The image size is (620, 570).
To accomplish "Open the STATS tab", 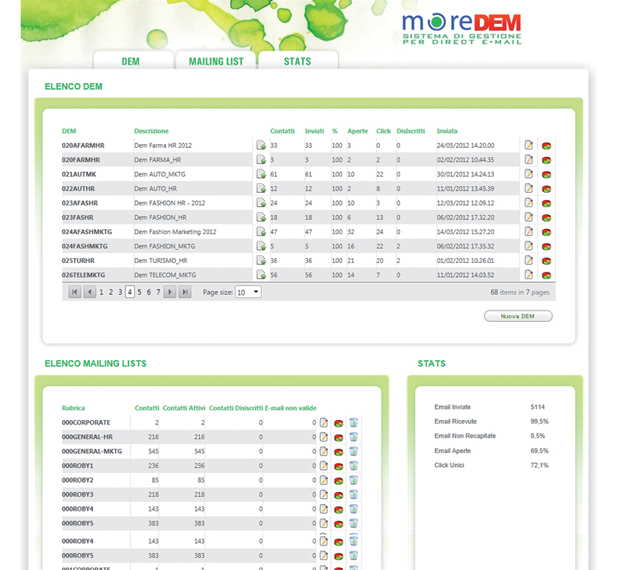I will pyautogui.click(x=298, y=61).
